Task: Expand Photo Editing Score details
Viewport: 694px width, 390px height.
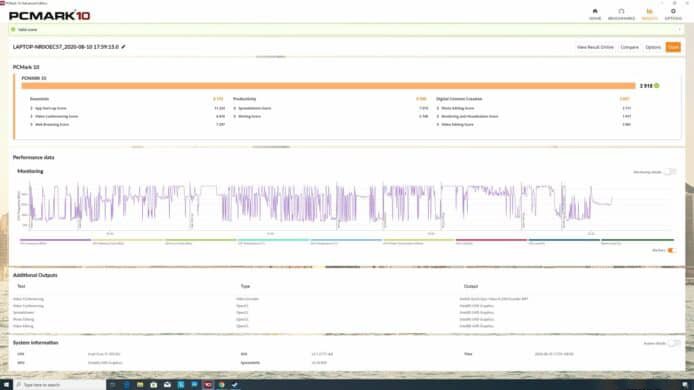Action: (438, 108)
